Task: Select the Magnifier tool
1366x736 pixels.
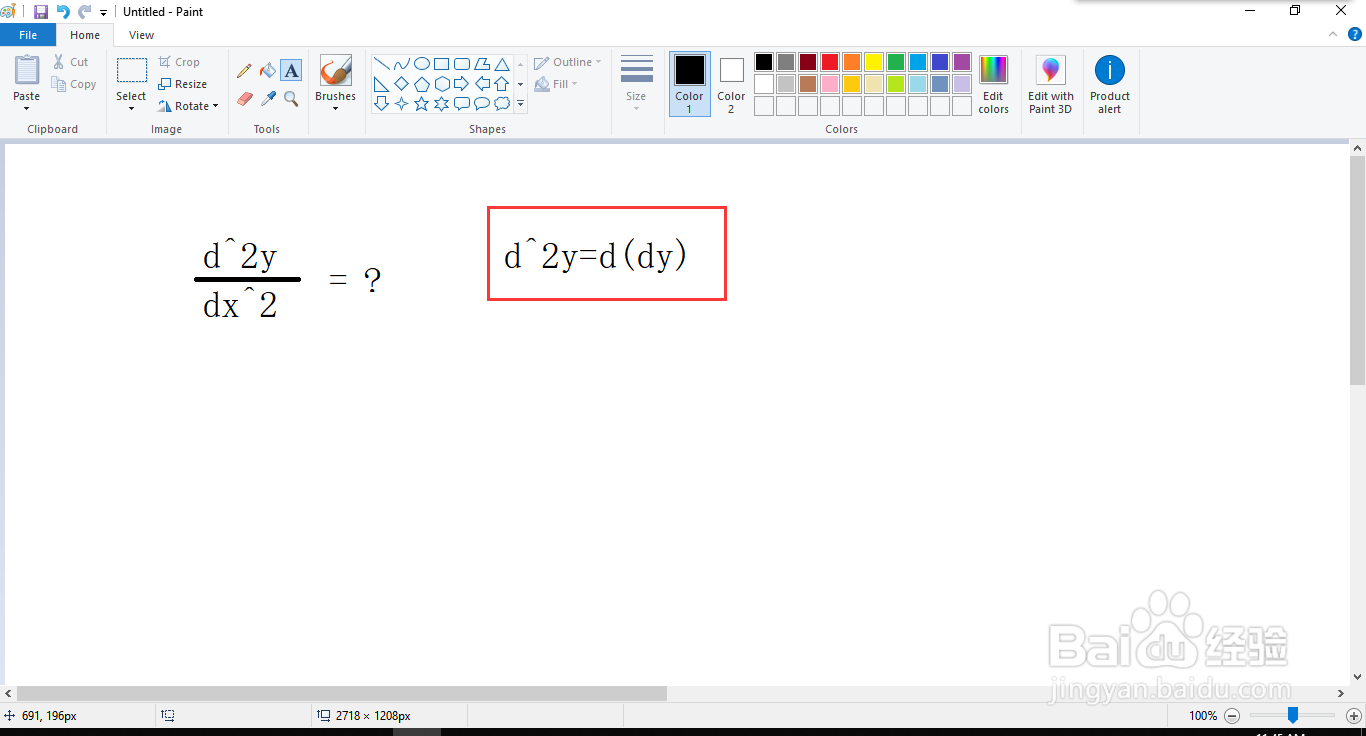Action: (290, 99)
